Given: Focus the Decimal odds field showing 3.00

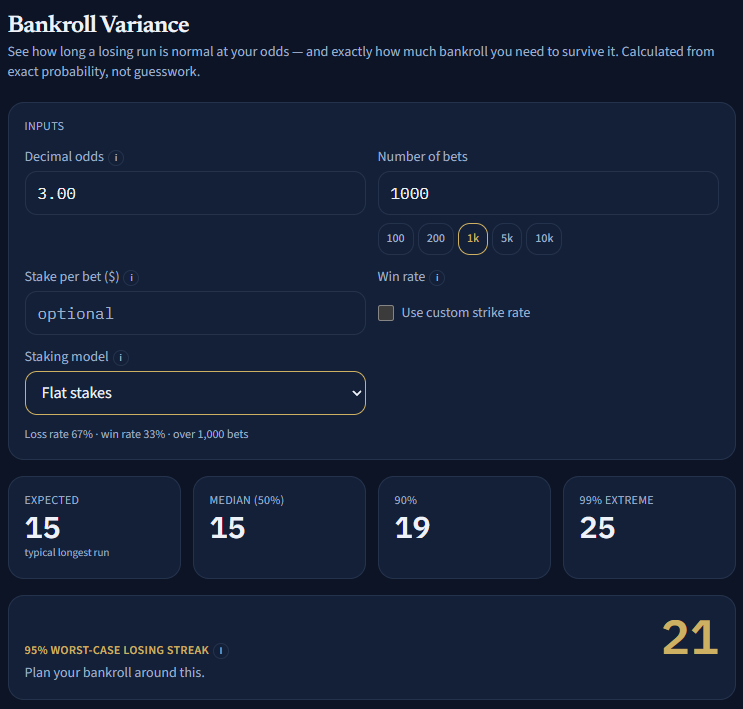Looking at the screenshot, I should click(195, 193).
